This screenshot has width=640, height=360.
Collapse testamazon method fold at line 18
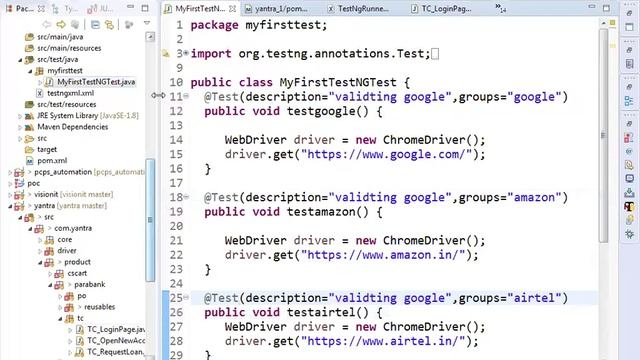[x=186, y=197]
